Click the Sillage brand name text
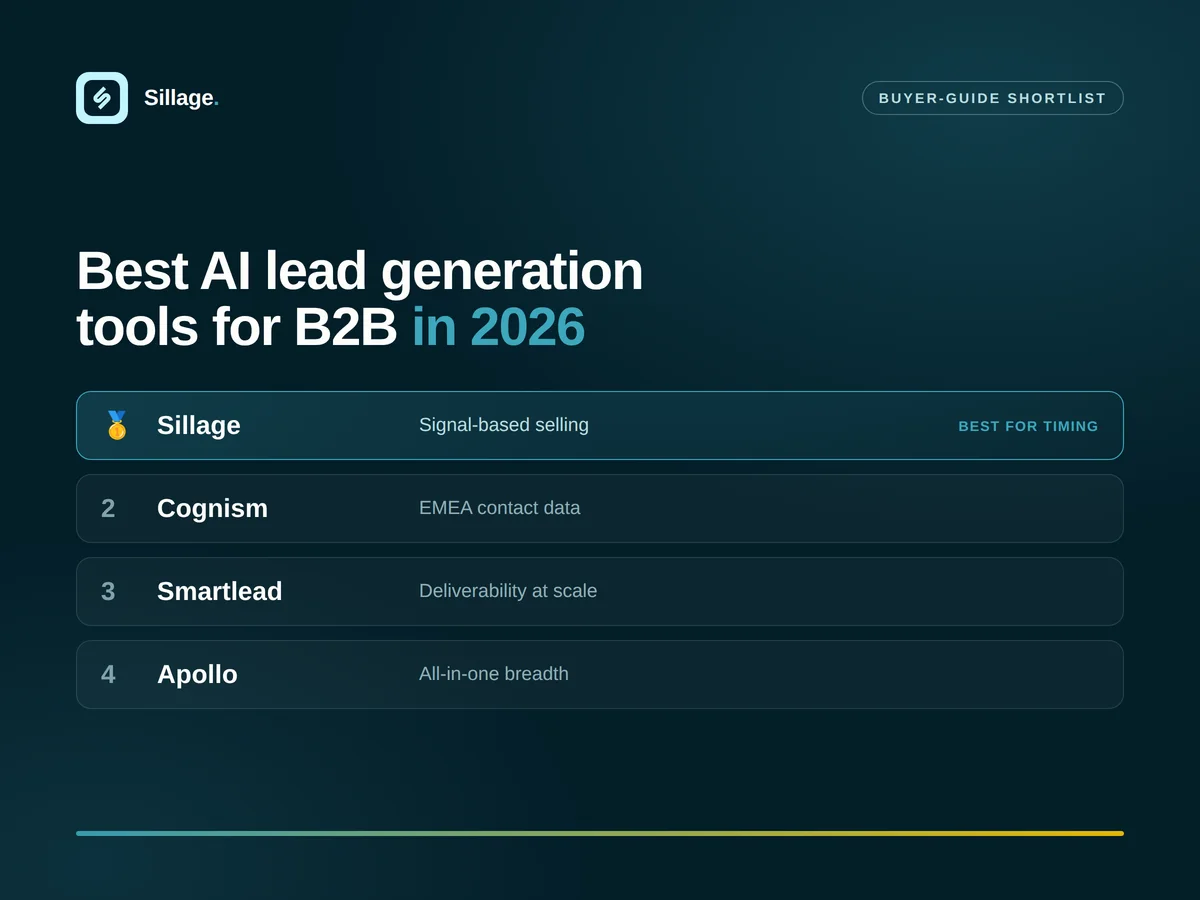The image size is (1200, 900). [x=181, y=98]
